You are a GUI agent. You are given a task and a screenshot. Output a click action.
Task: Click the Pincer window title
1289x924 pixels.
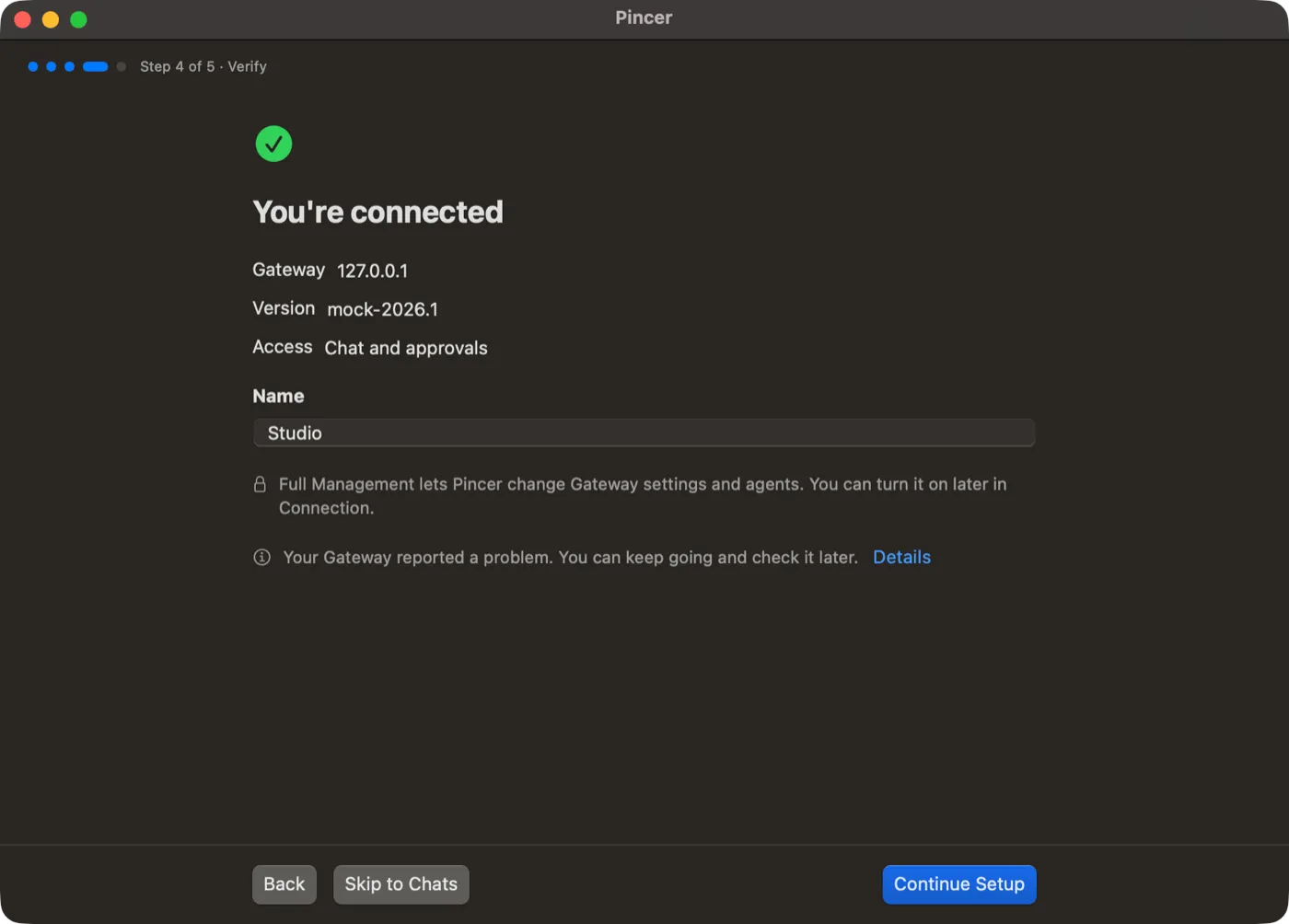(x=644, y=17)
